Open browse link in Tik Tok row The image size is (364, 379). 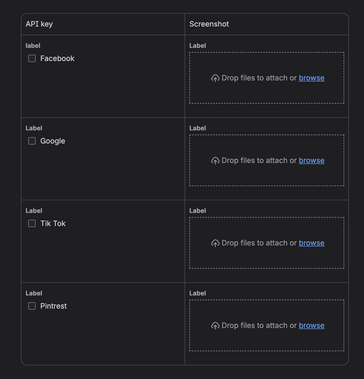click(x=311, y=243)
